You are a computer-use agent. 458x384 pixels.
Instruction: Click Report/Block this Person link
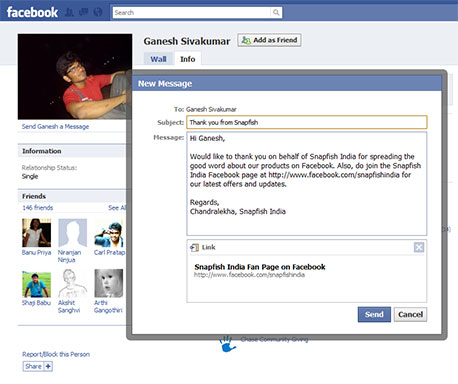pos(56,354)
